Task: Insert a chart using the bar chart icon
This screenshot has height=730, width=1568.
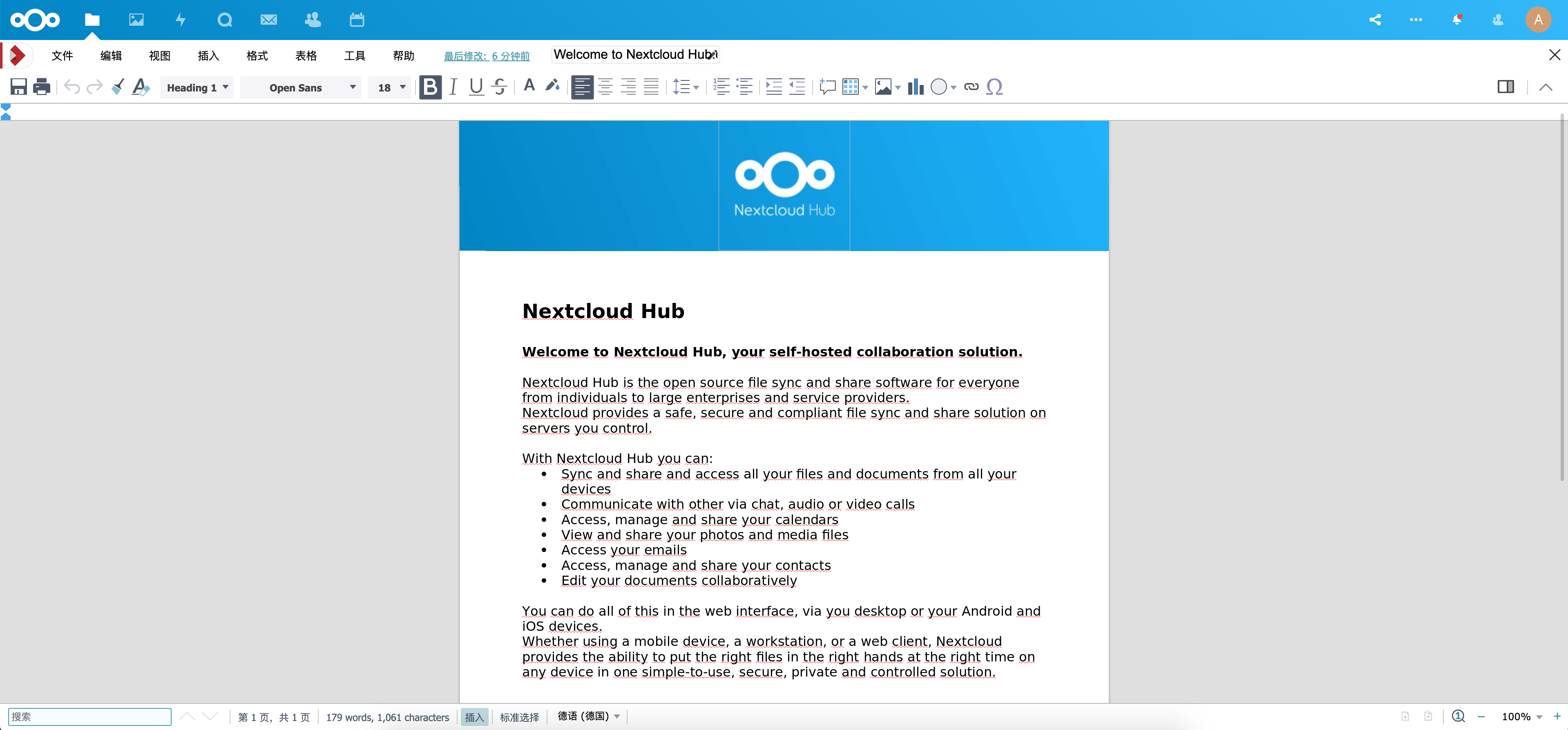Action: click(916, 87)
